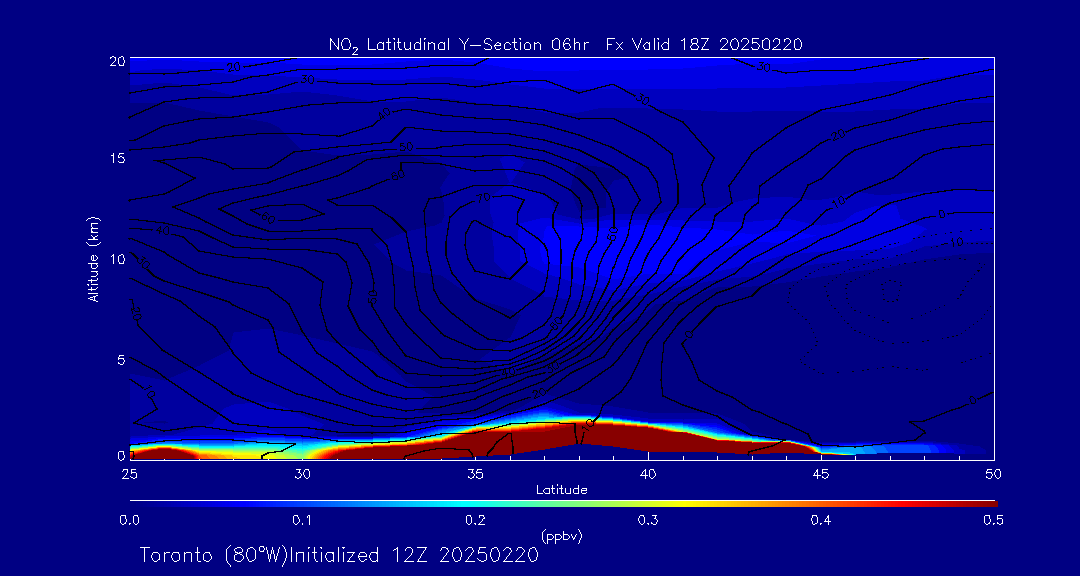Select colorbar value label 0.1

tap(302, 521)
